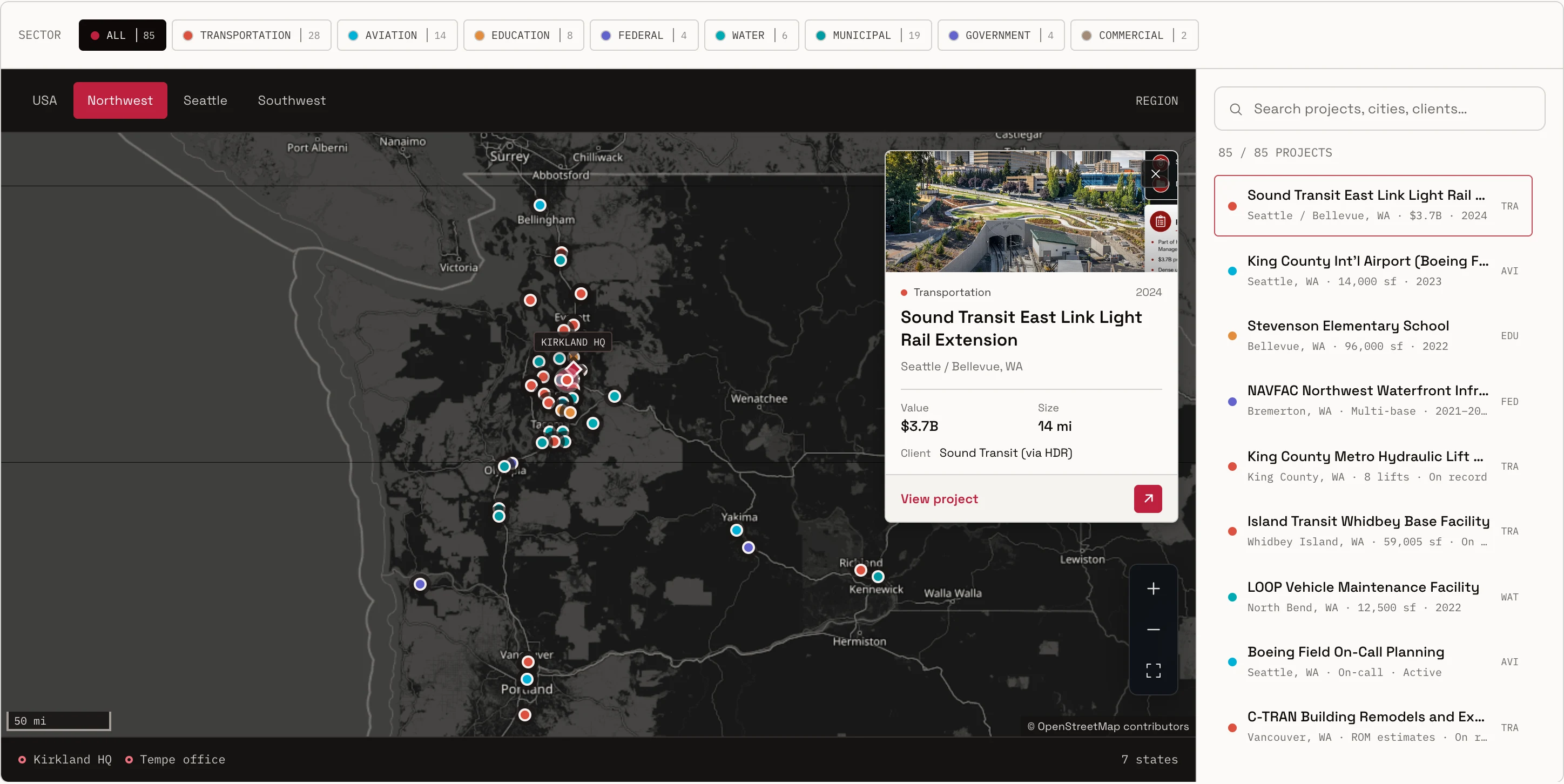Select King County Int'l Airport project row

(1372, 271)
